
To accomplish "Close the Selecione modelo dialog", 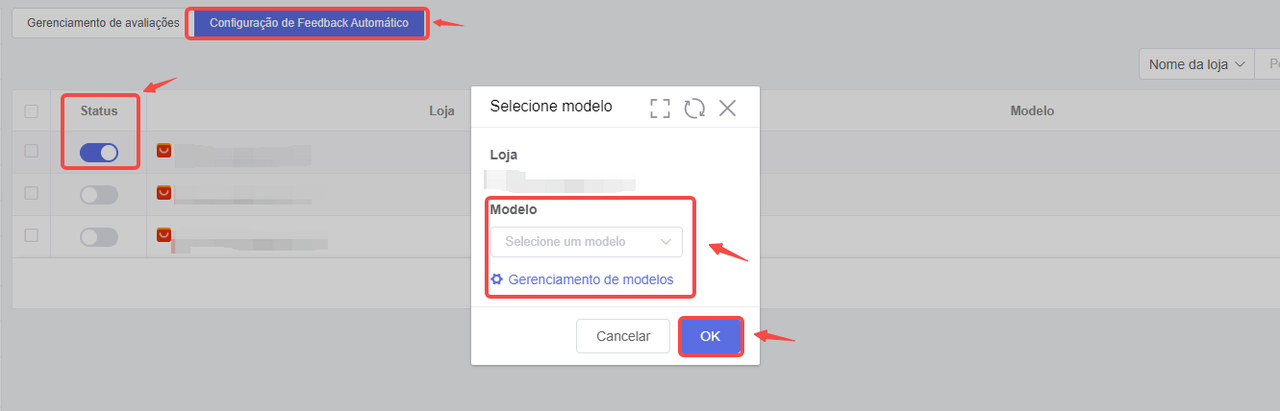I will tap(727, 108).
